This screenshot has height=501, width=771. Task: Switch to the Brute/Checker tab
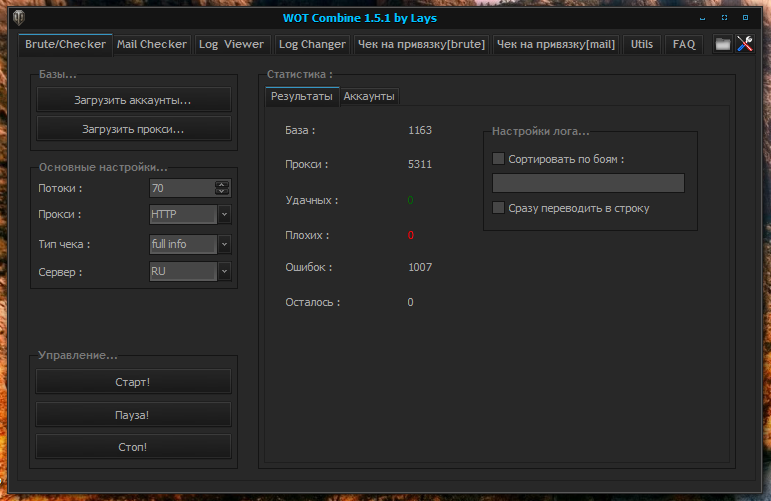tap(65, 44)
